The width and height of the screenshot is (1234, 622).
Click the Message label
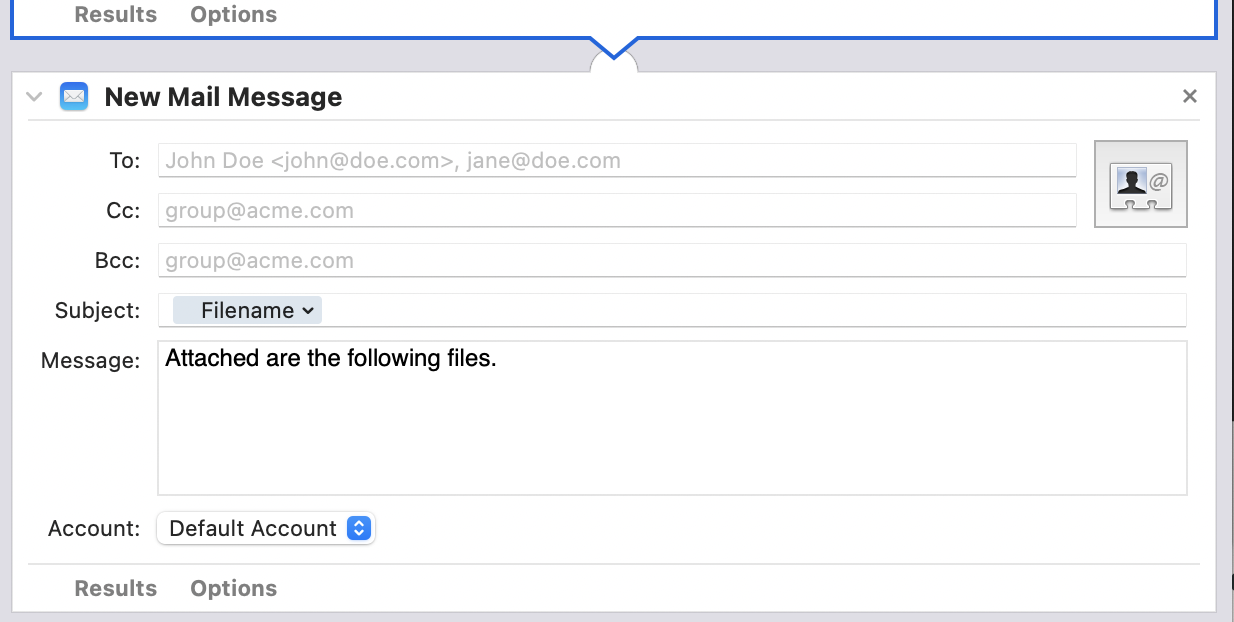pos(90,361)
